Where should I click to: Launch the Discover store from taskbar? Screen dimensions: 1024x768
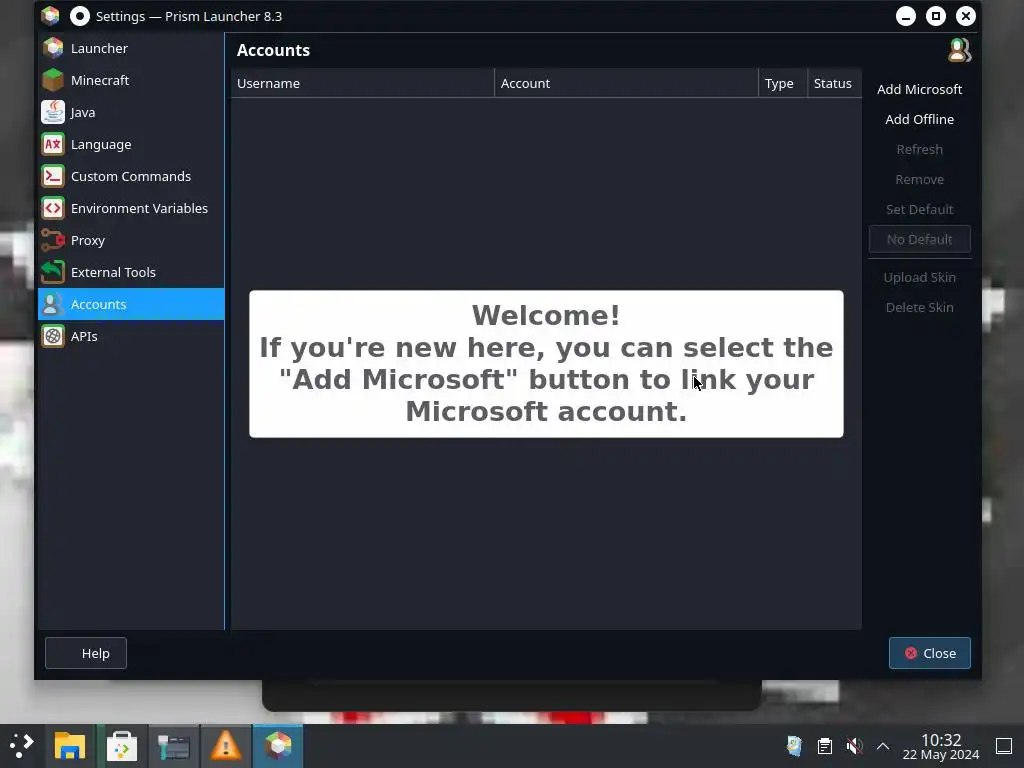122,746
